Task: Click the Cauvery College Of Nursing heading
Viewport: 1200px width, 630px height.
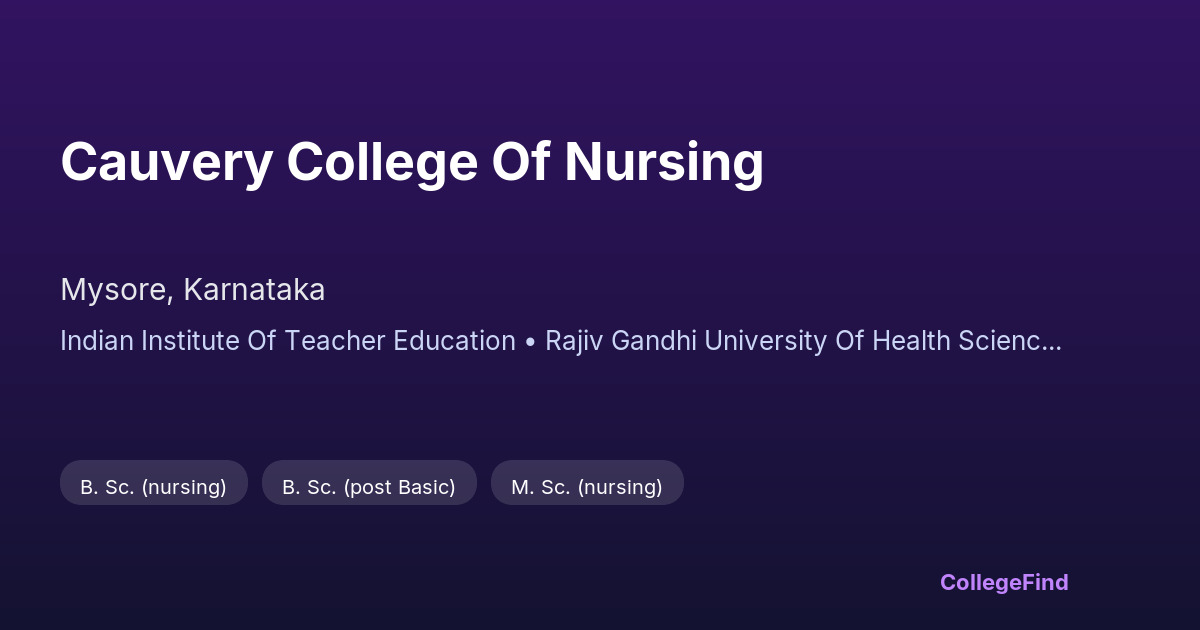Action: tap(412, 162)
